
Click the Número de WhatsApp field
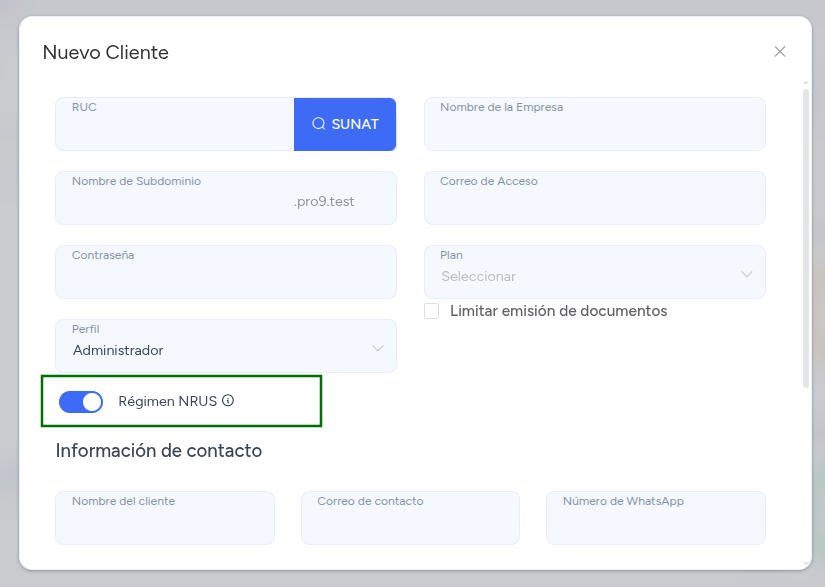coord(656,518)
